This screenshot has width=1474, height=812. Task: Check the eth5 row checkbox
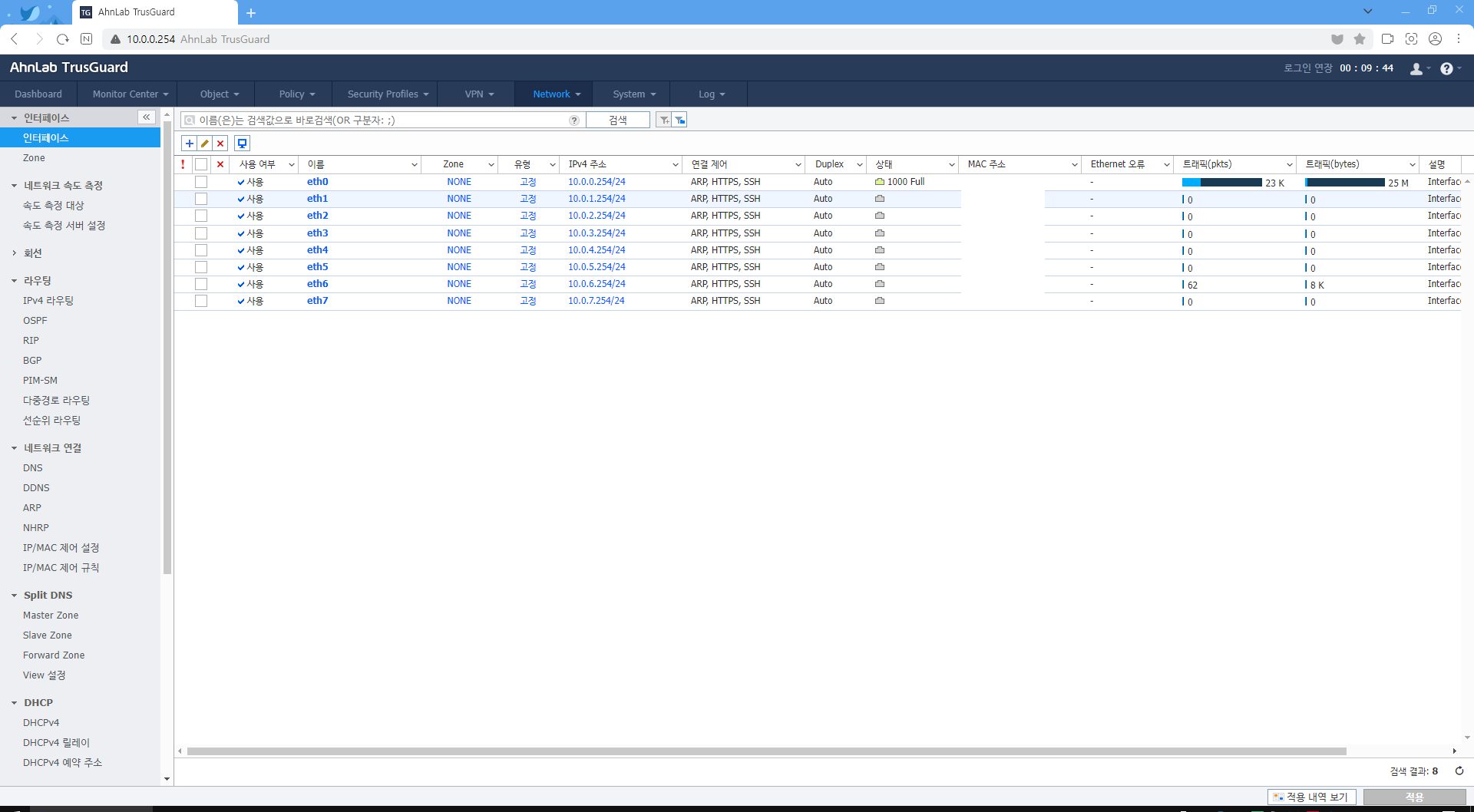pyautogui.click(x=201, y=267)
